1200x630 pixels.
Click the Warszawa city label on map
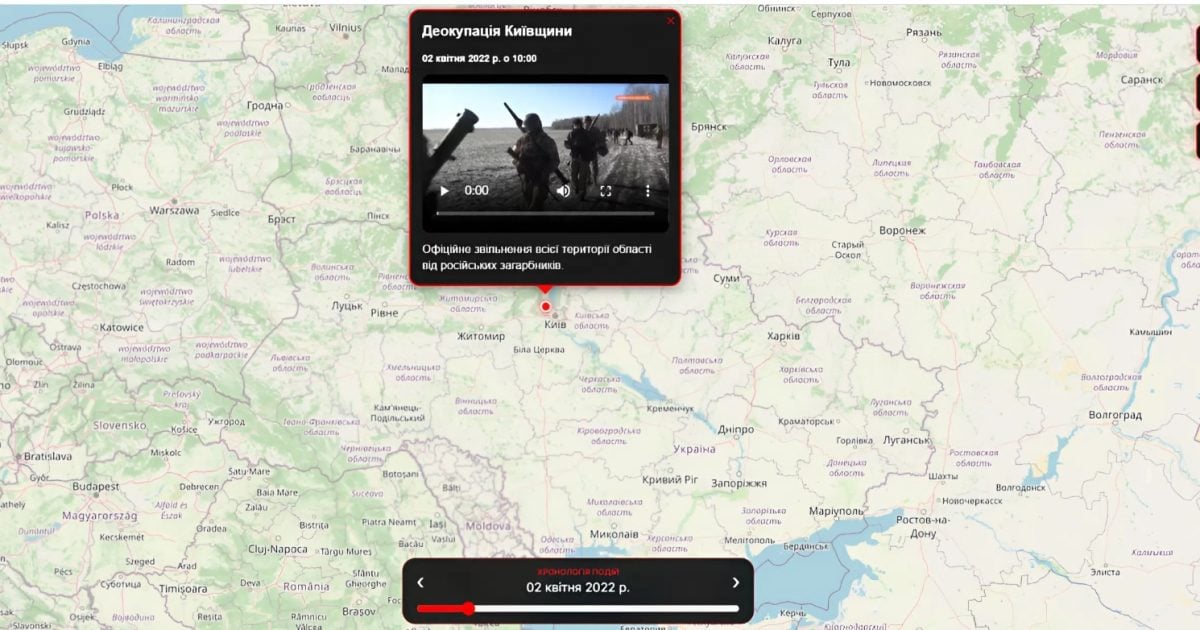coord(174,211)
